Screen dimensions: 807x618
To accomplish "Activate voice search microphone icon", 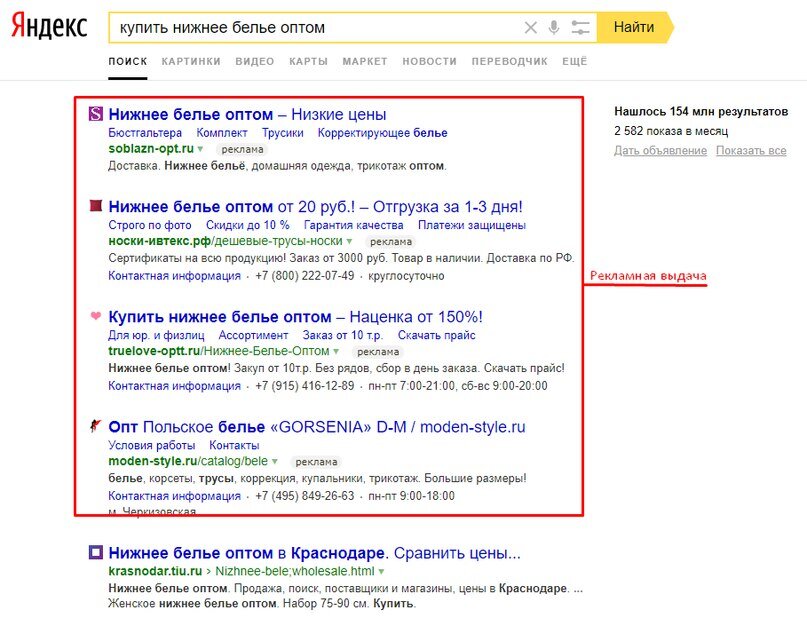I will coord(554,27).
